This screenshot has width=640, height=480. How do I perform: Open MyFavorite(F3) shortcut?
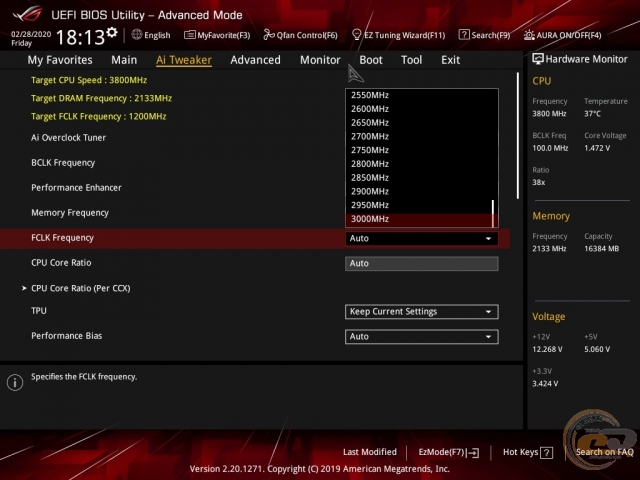point(217,35)
